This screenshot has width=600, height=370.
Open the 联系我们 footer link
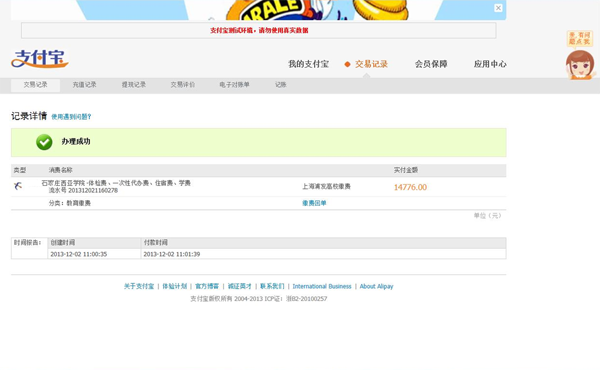(x=272, y=286)
